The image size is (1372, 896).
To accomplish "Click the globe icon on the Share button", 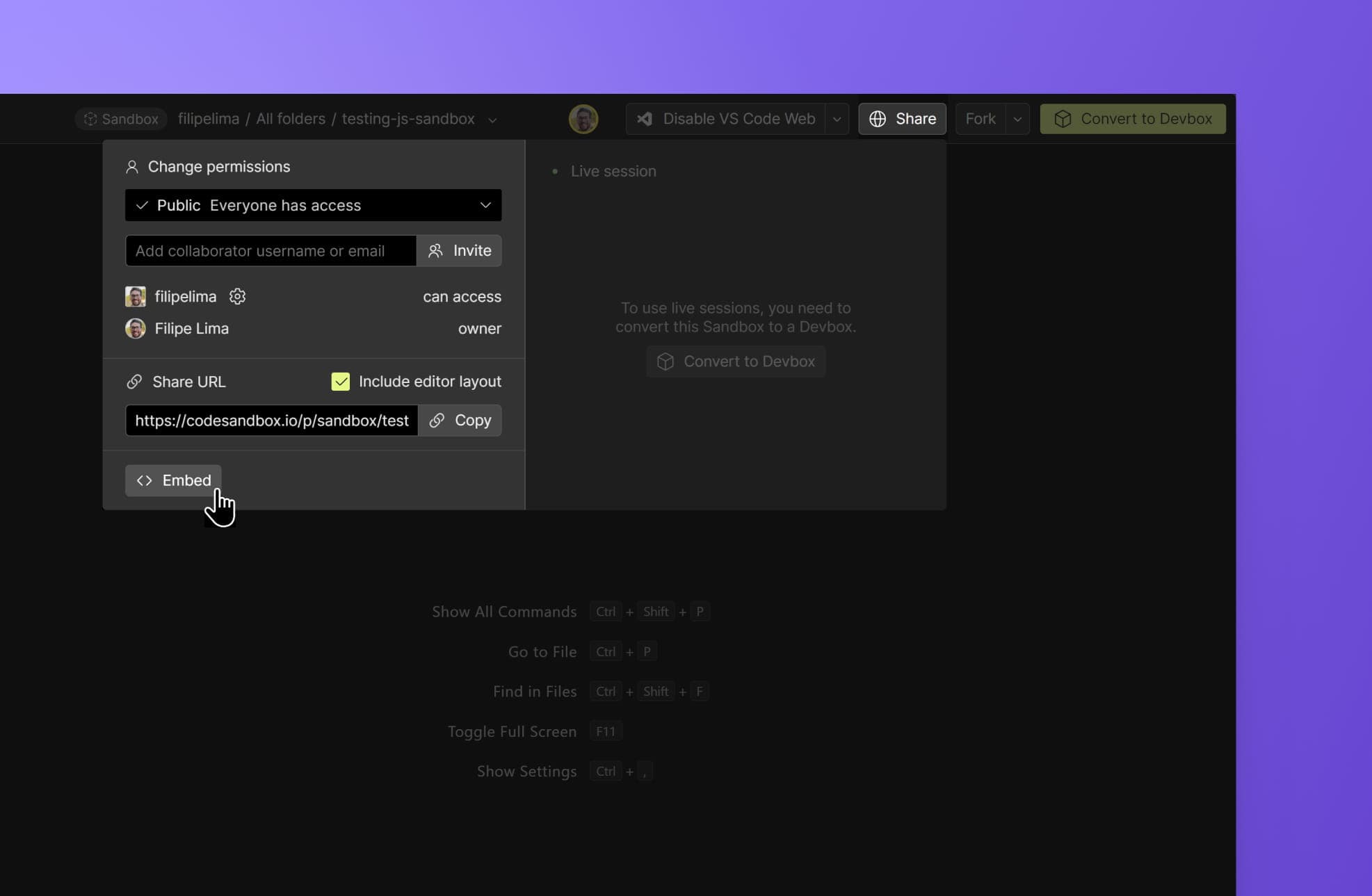I will pyautogui.click(x=878, y=119).
